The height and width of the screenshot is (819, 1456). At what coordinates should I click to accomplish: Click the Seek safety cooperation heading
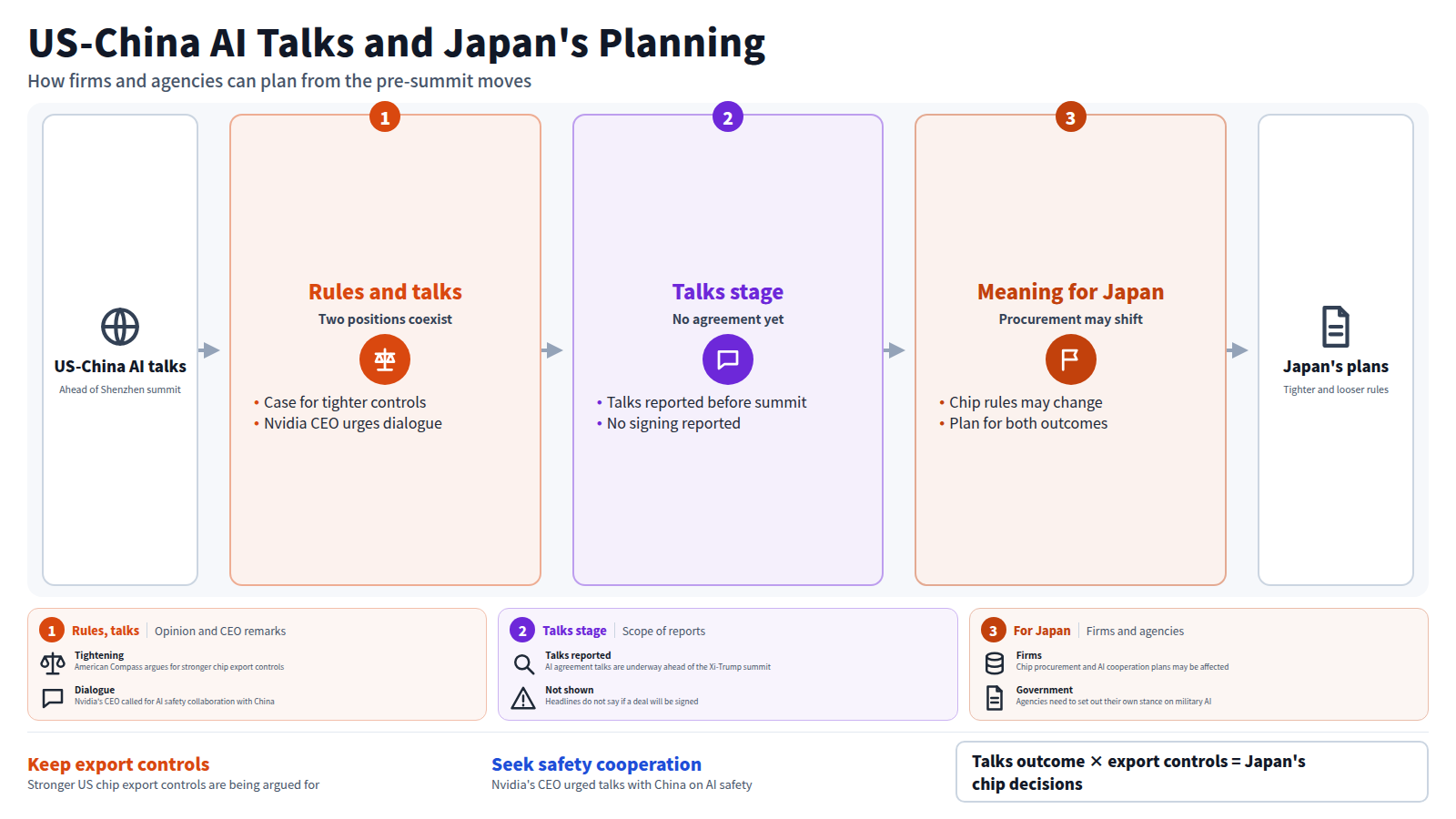596,764
